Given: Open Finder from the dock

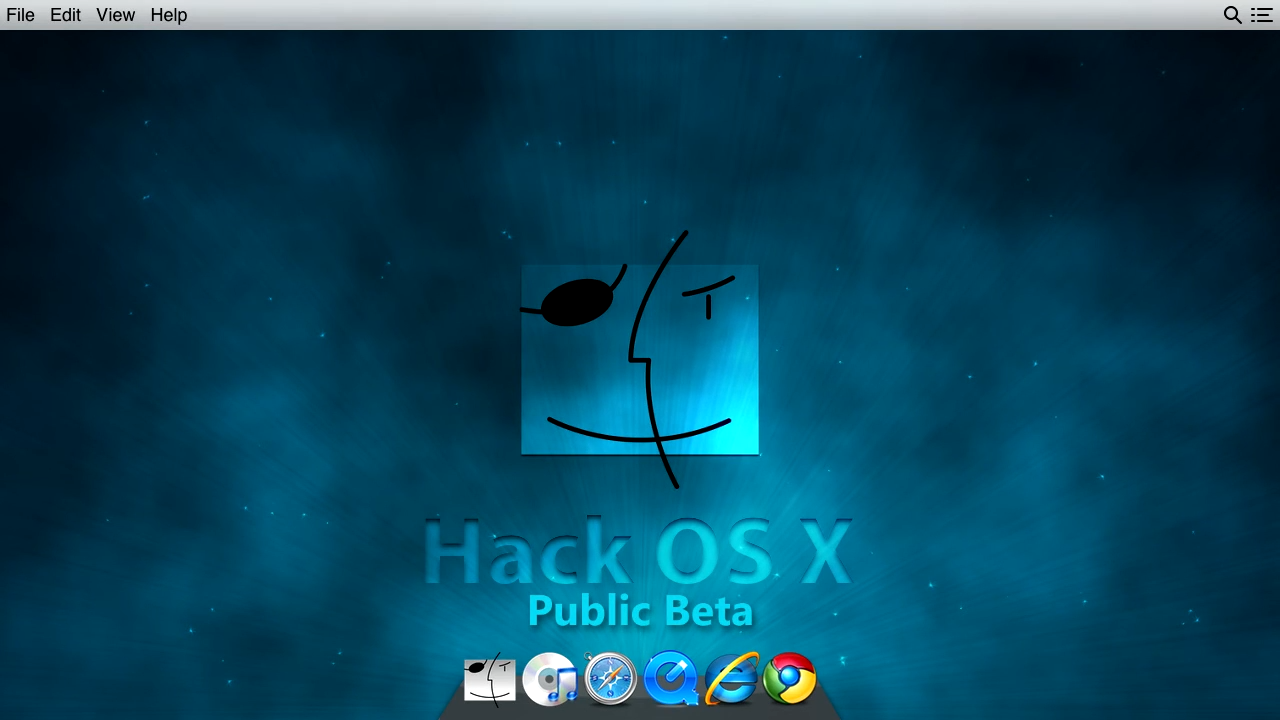Looking at the screenshot, I should pos(489,678).
